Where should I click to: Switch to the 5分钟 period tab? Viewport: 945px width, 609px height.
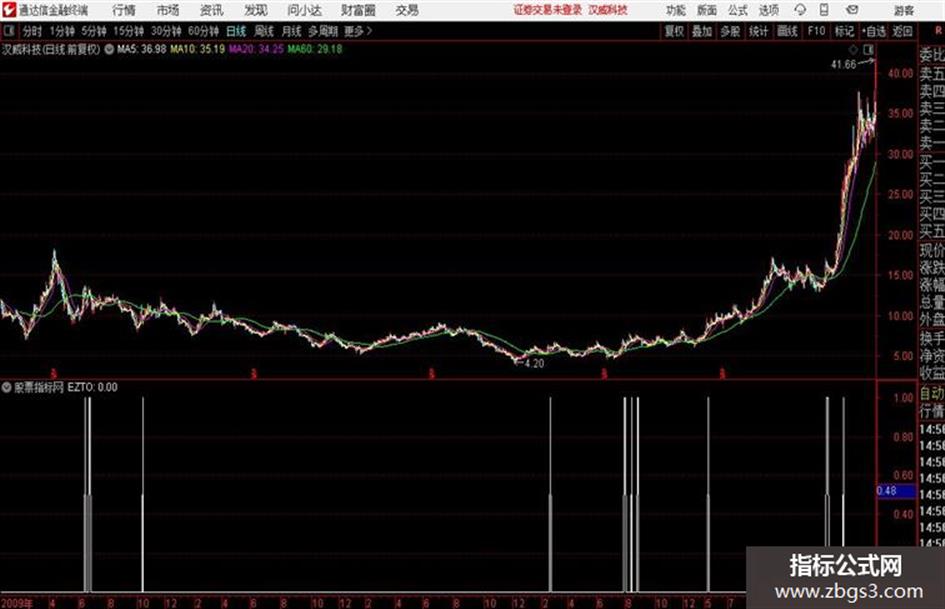pyautogui.click(x=94, y=31)
